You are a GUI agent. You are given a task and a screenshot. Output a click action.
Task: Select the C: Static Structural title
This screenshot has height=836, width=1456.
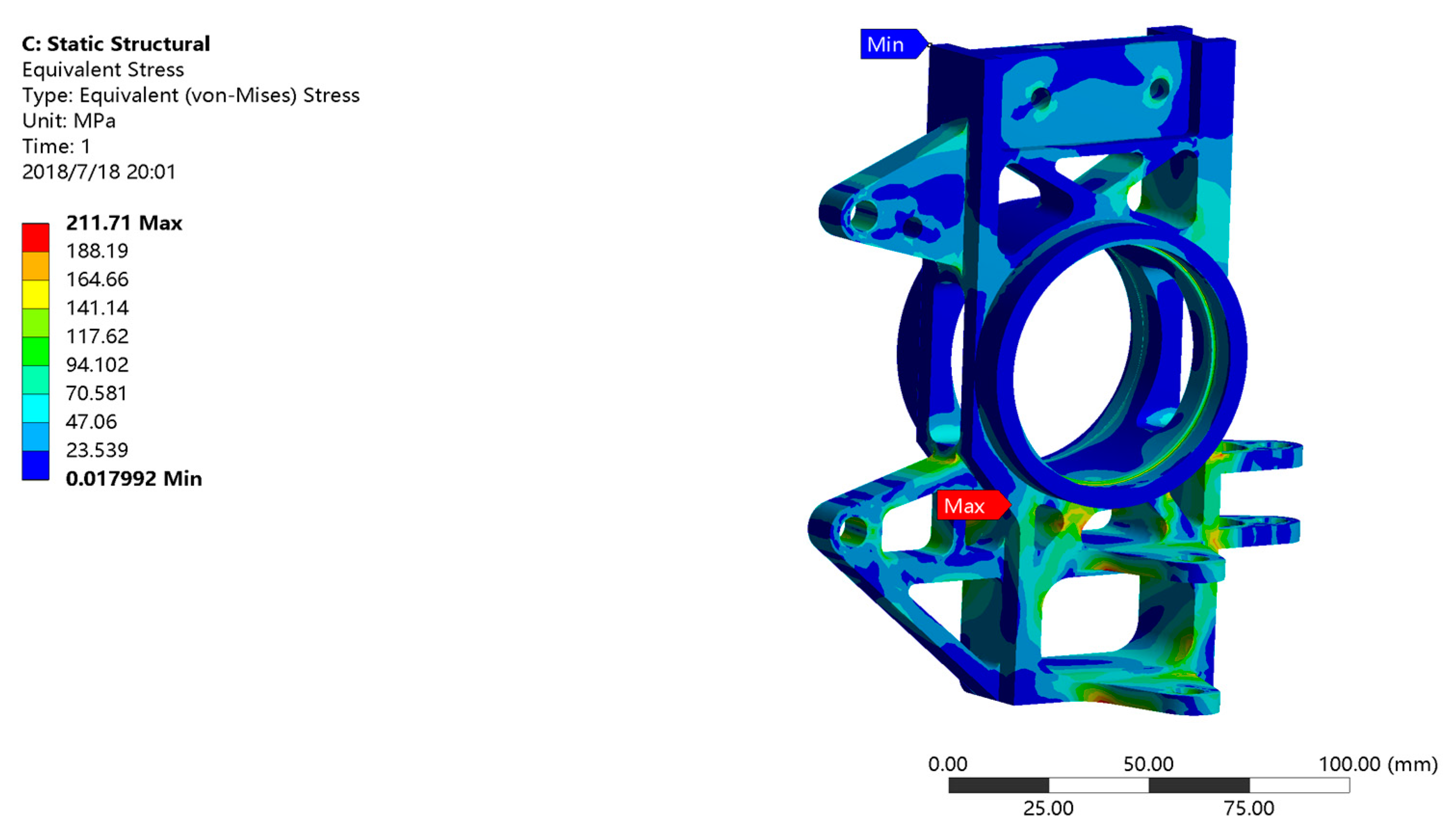pos(116,44)
